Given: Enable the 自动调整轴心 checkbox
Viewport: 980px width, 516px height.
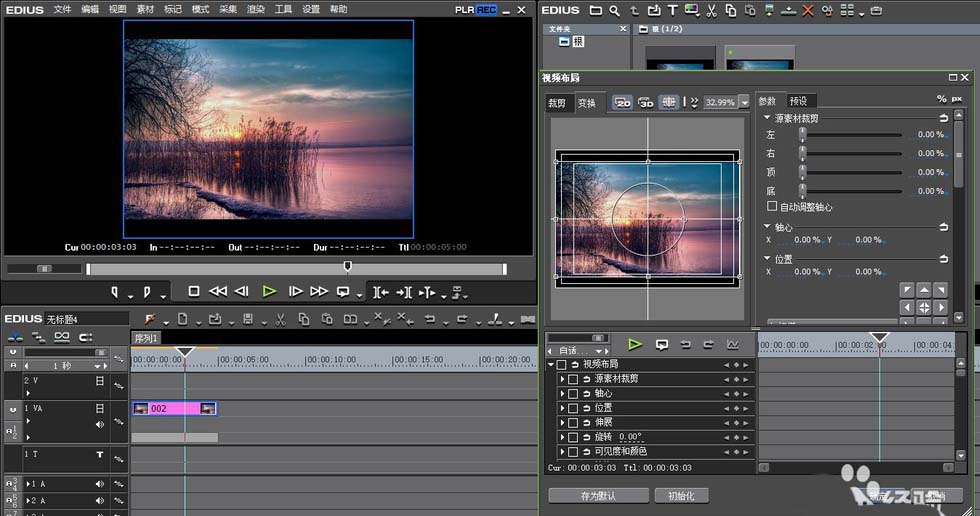Looking at the screenshot, I should (771, 206).
